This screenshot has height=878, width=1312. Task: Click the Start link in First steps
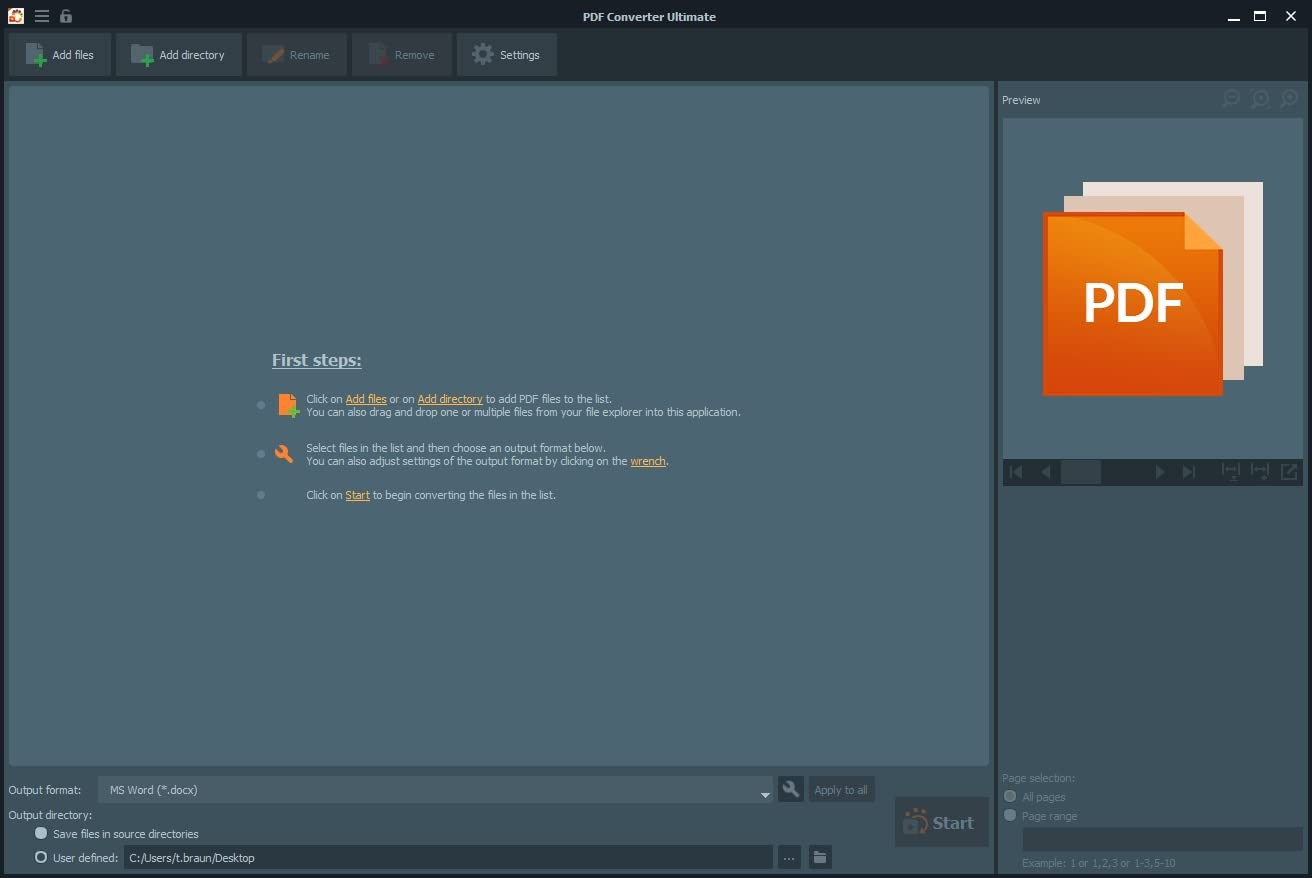[357, 495]
